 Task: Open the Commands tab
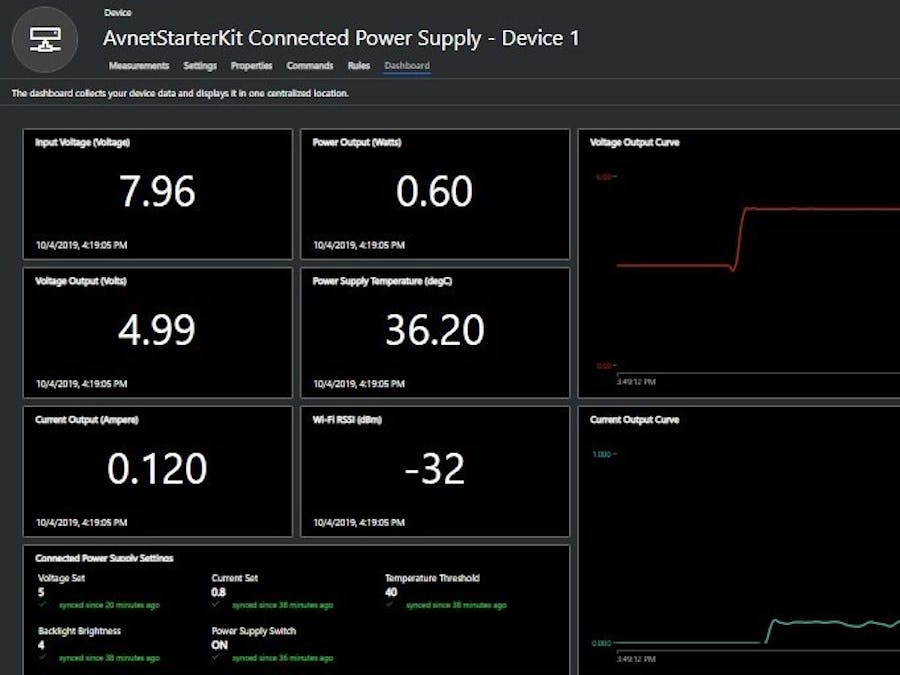point(309,65)
